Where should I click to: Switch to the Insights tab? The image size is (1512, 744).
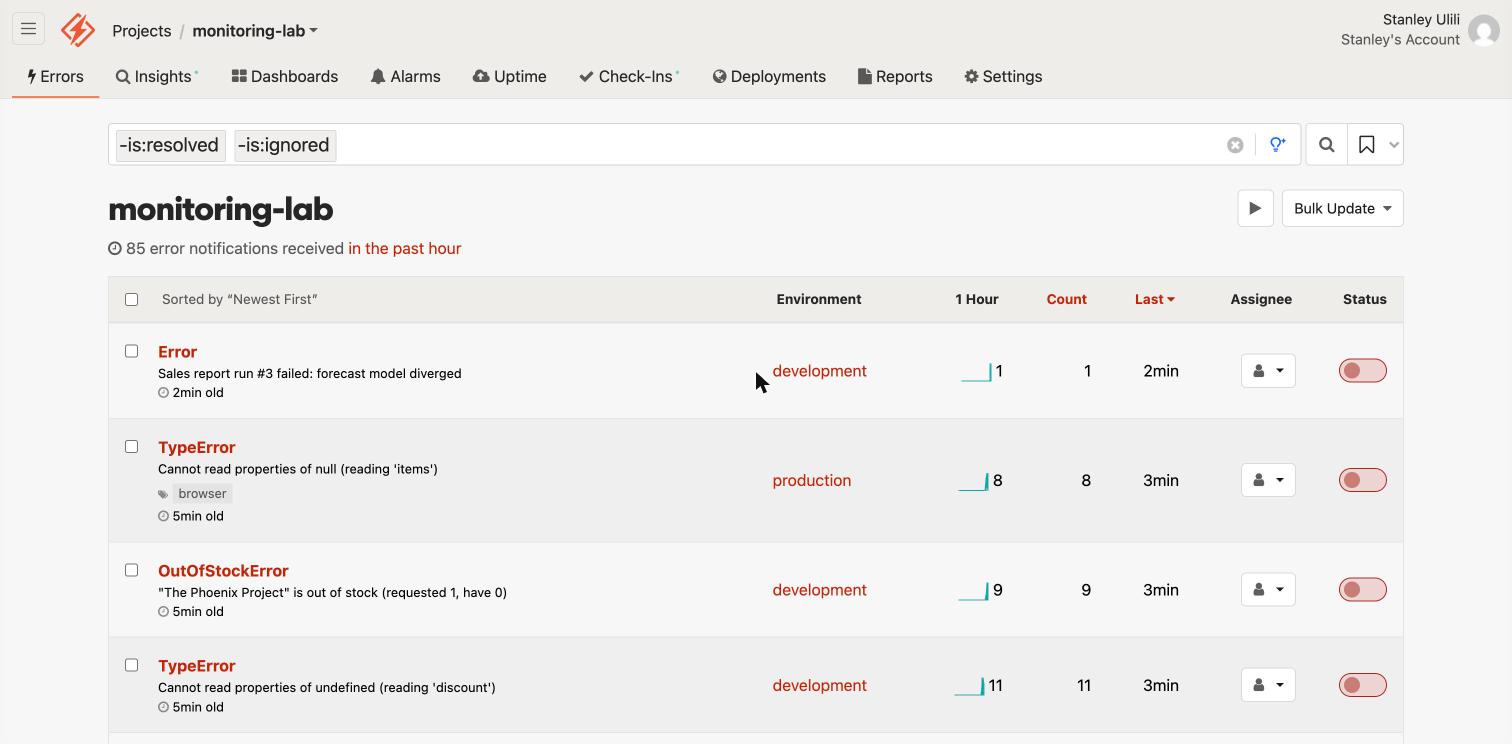[157, 76]
